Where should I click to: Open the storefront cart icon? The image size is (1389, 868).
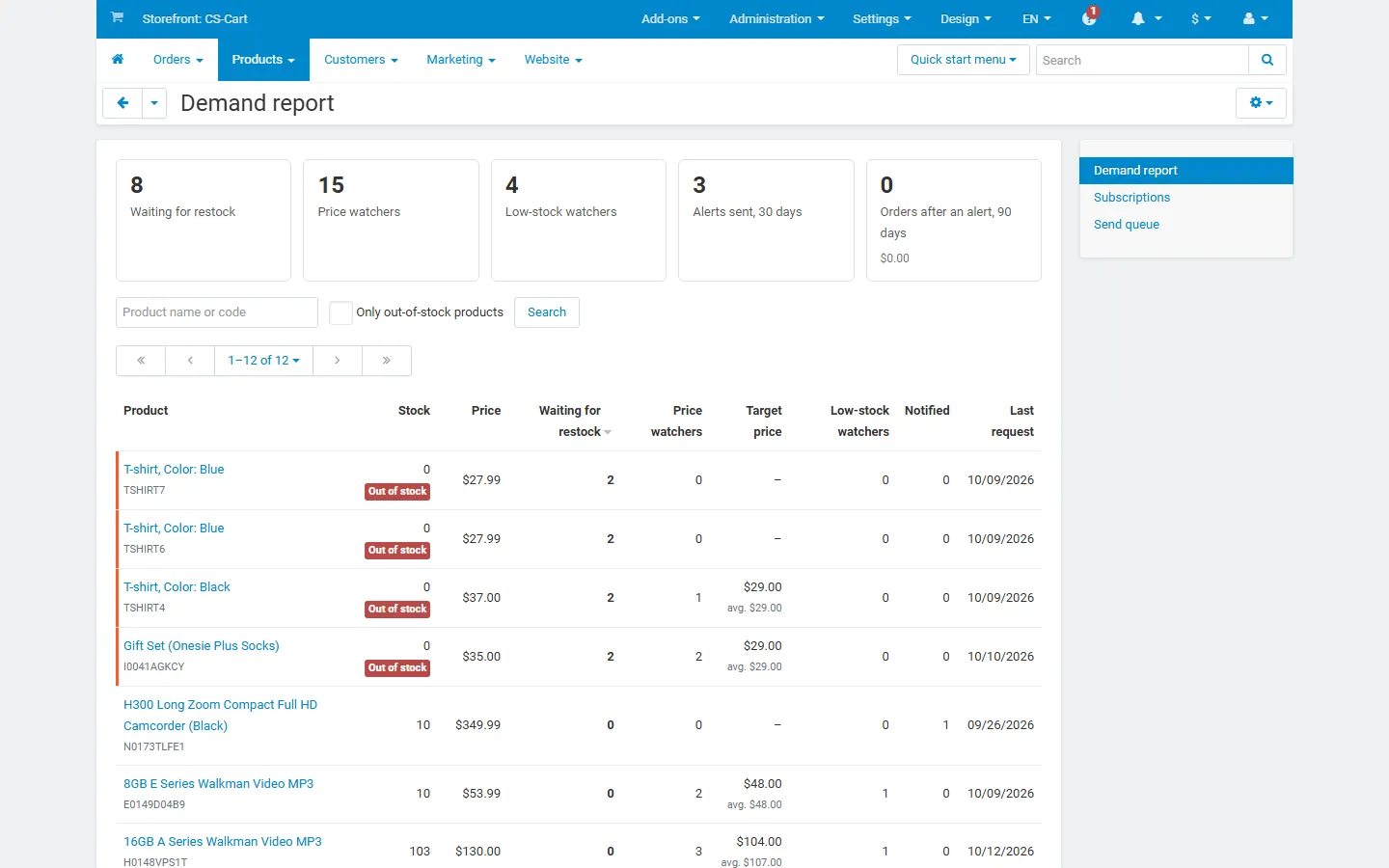click(117, 18)
